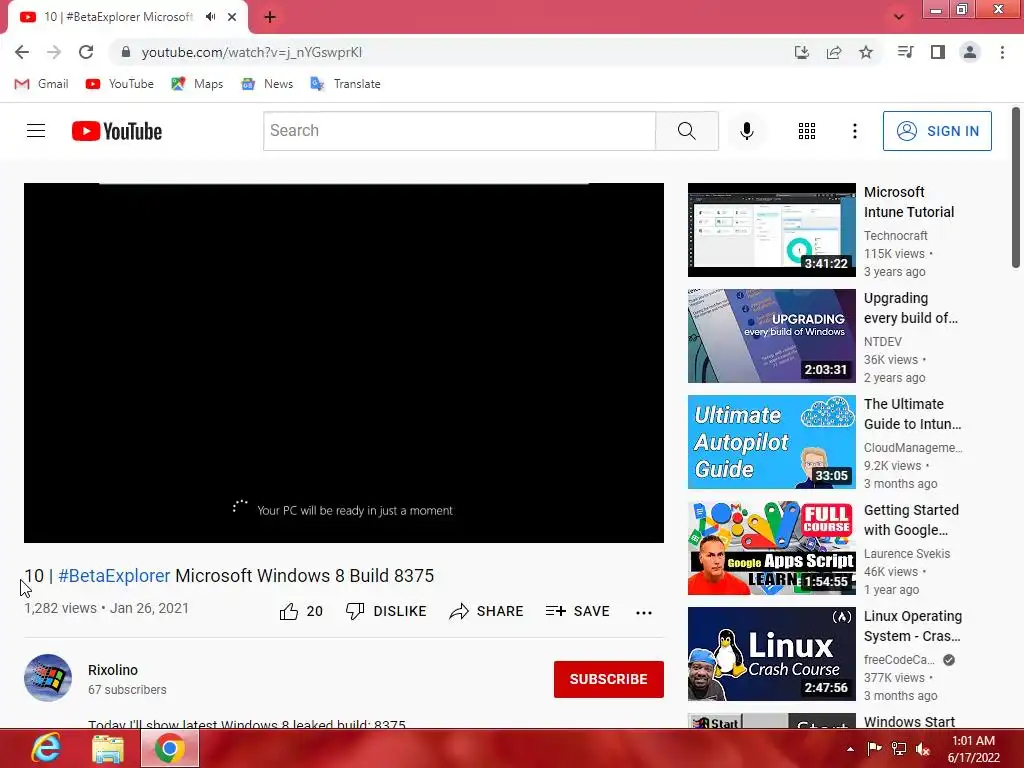Open Rixolino channel avatar
The height and width of the screenshot is (768, 1024).
coord(48,678)
